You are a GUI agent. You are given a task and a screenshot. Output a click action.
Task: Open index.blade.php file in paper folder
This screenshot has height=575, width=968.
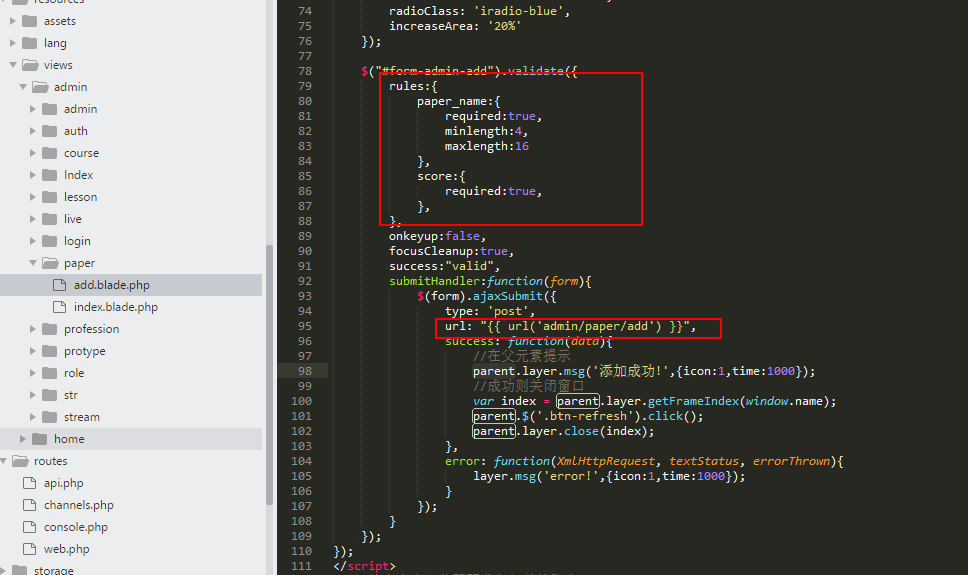click(115, 307)
